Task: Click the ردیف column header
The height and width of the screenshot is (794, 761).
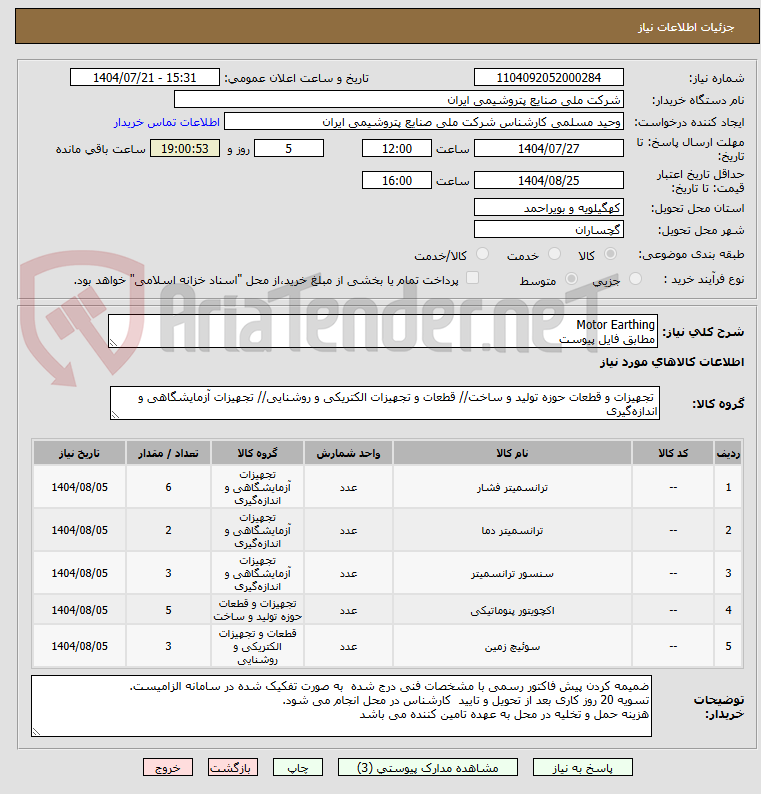Action: coord(728,453)
